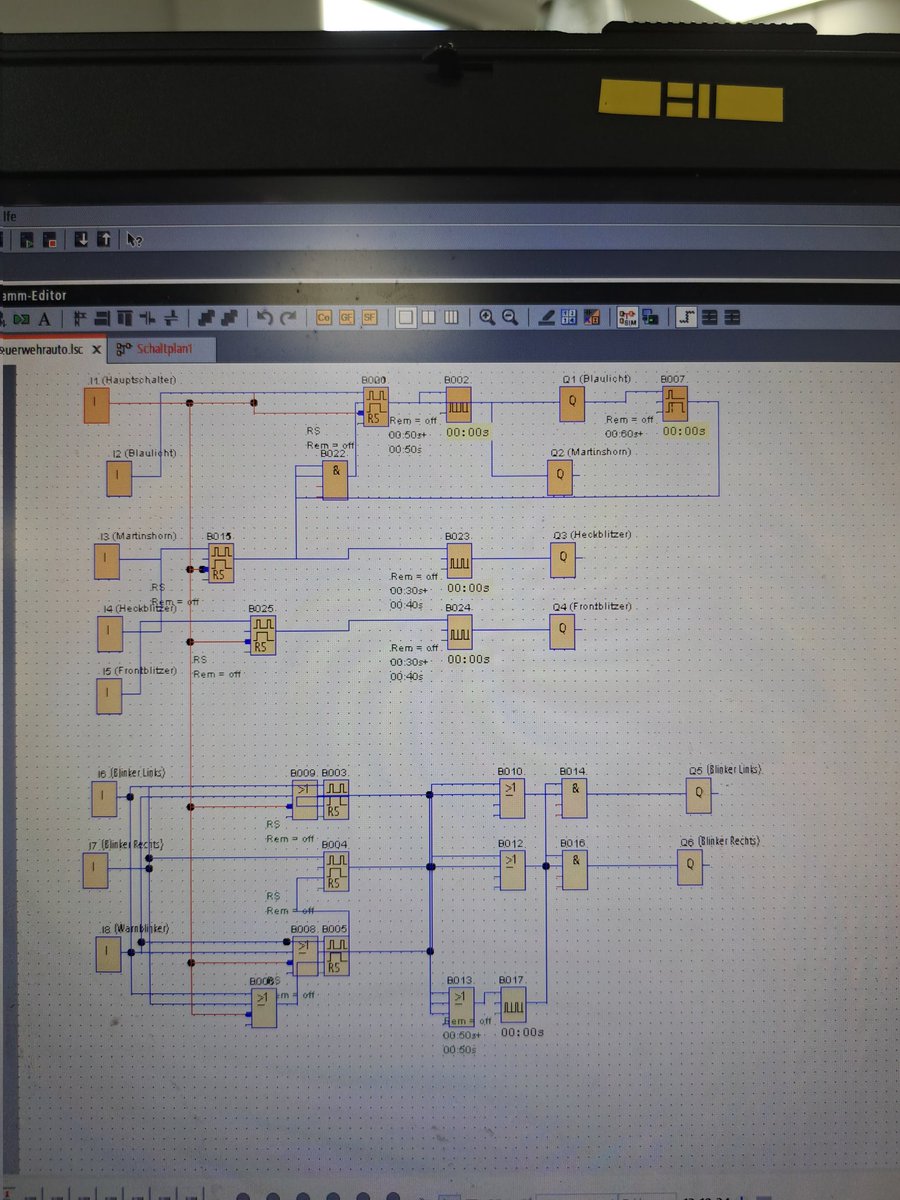This screenshot has height=1200, width=900.
Task: Click the undo arrow icon
Action: coord(265,318)
